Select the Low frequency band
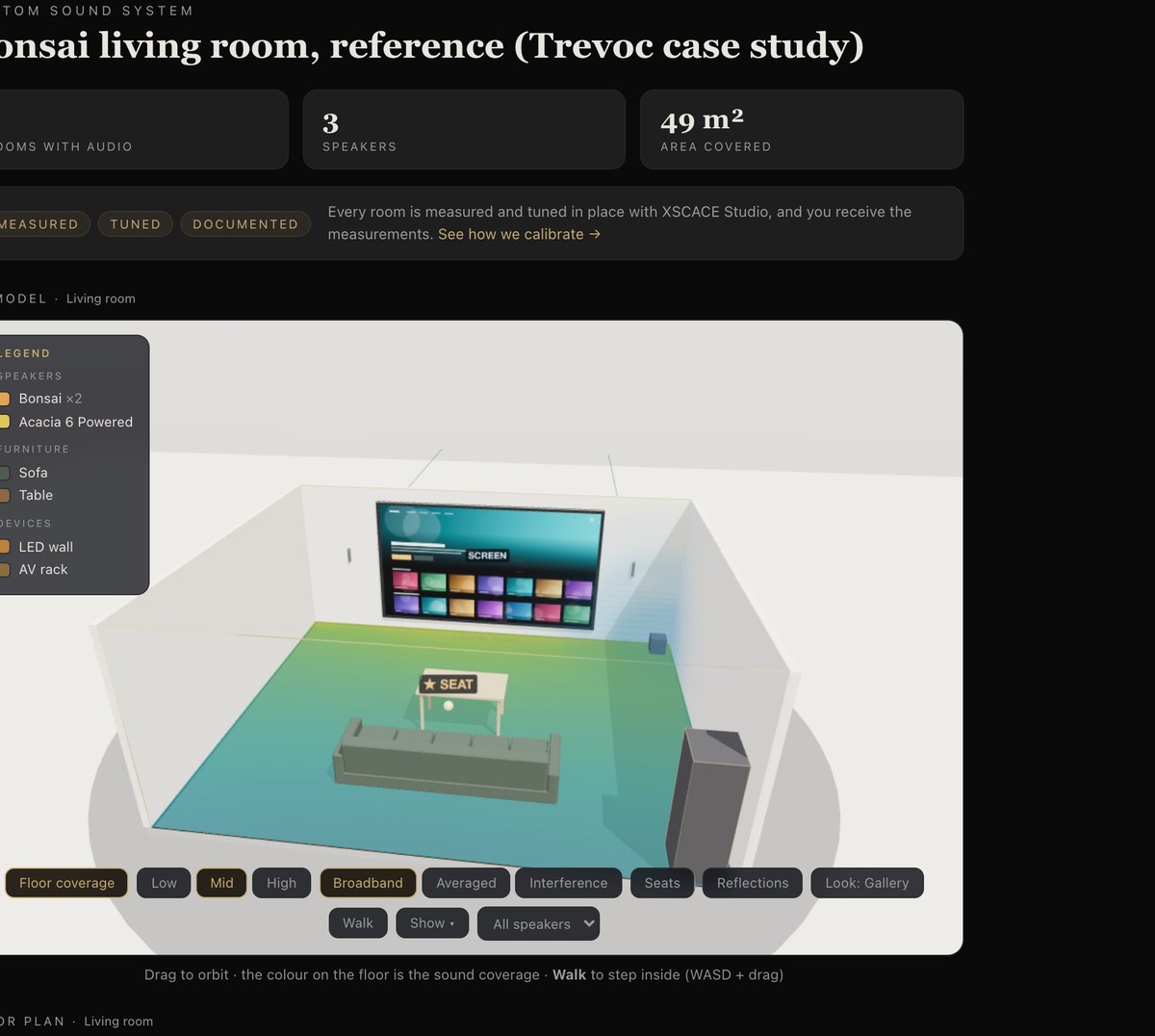 click(164, 883)
